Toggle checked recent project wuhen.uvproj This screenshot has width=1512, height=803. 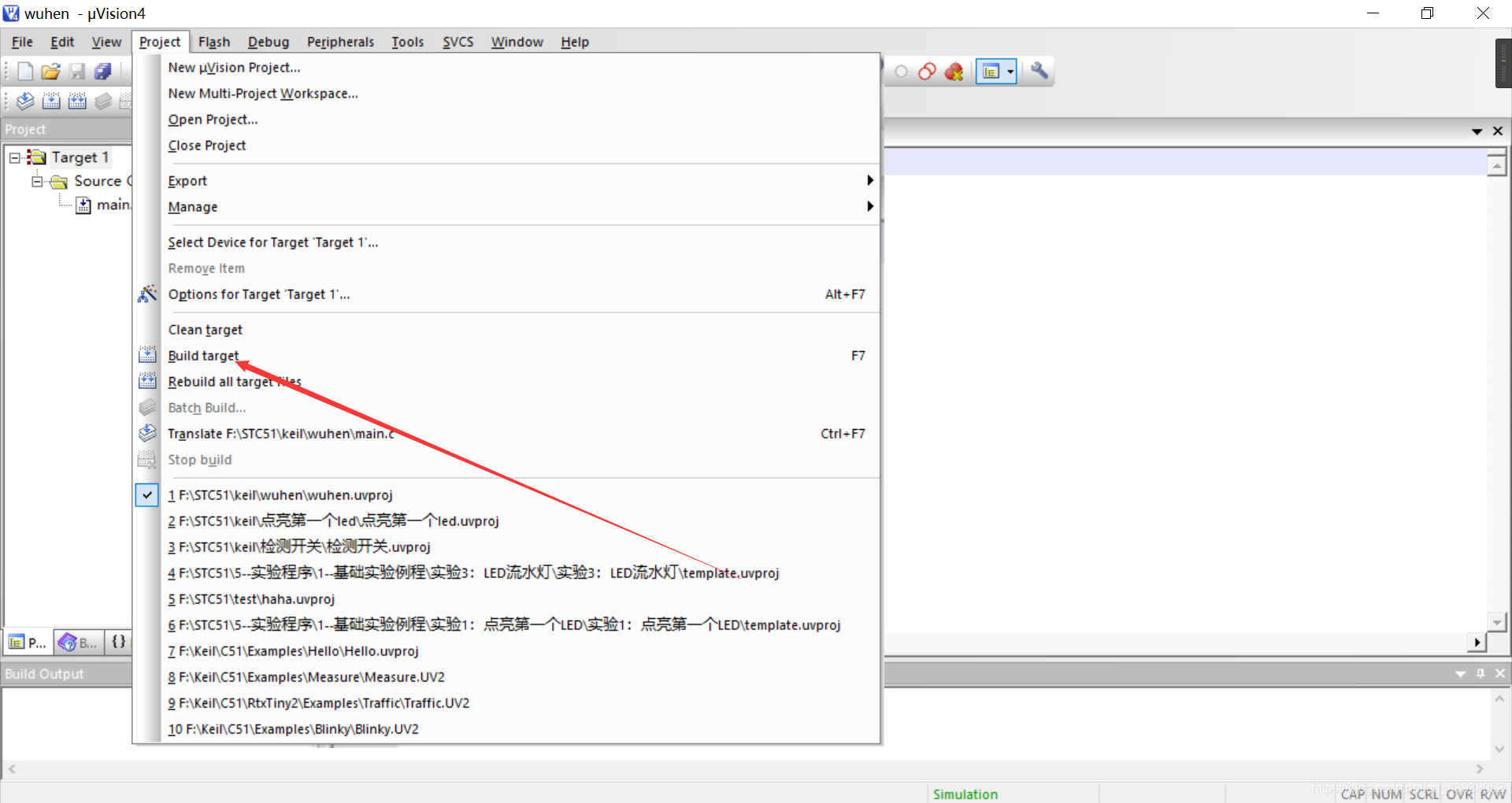147,495
